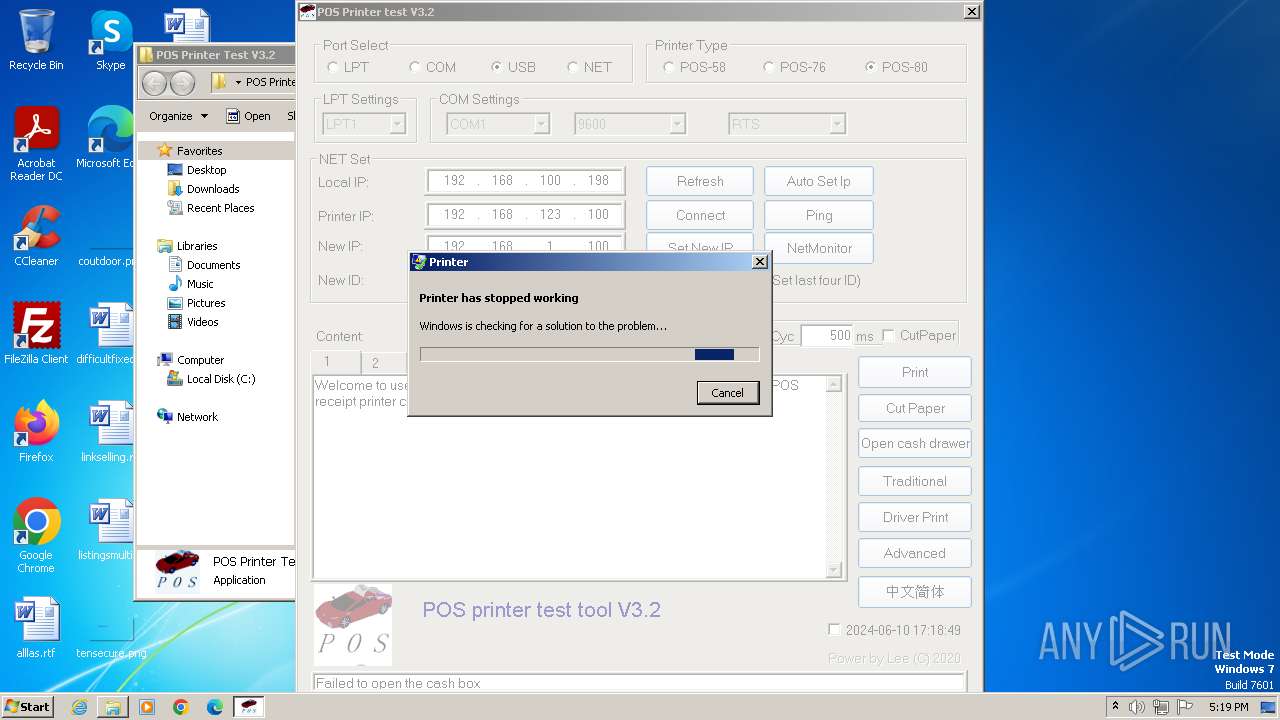The width and height of the screenshot is (1280, 720).
Task: Choose POS-58 printer type
Action: tap(669, 67)
